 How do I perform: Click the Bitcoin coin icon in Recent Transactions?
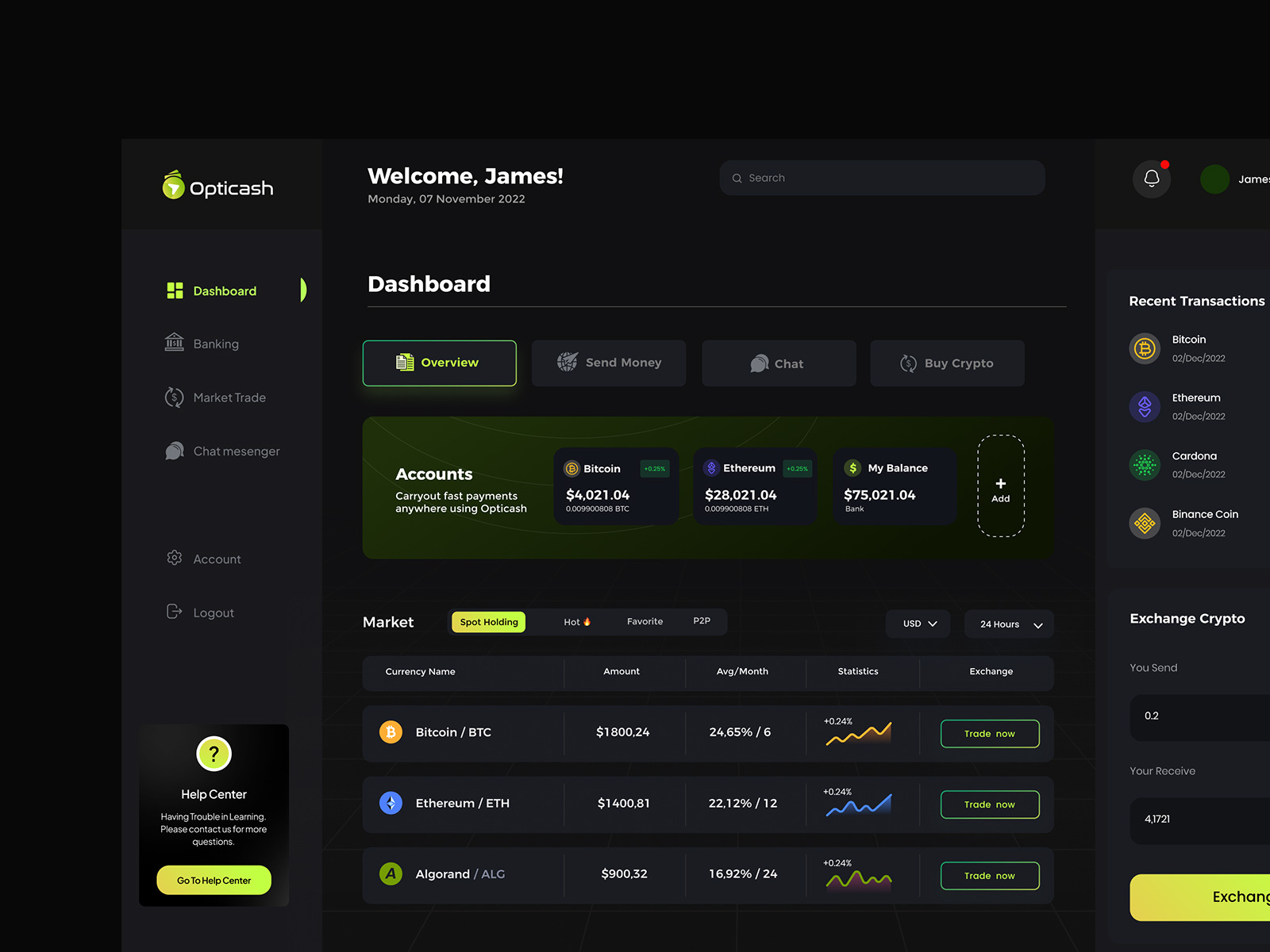click(1145, 348)
